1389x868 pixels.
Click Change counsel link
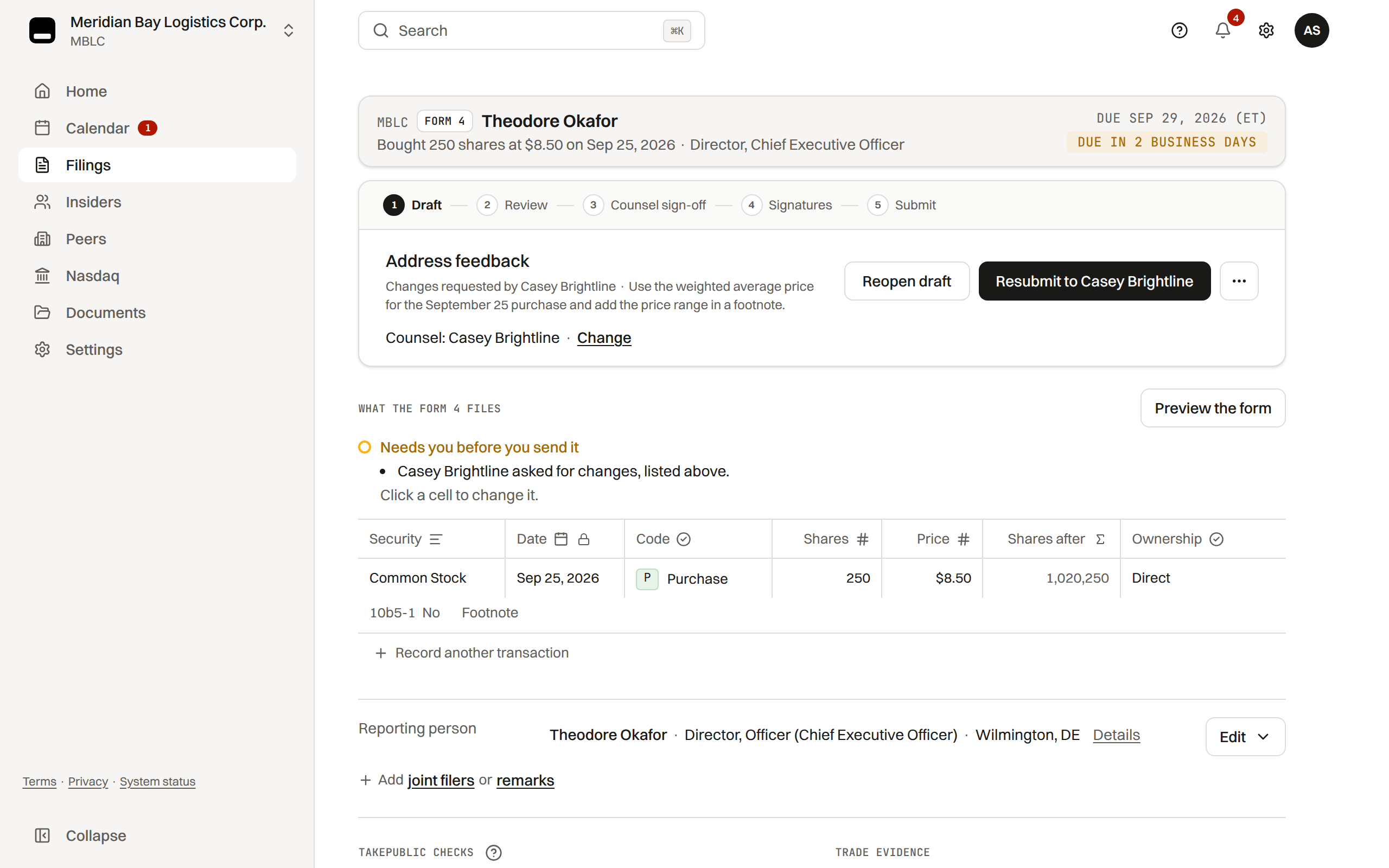click(x=604, y=338)
